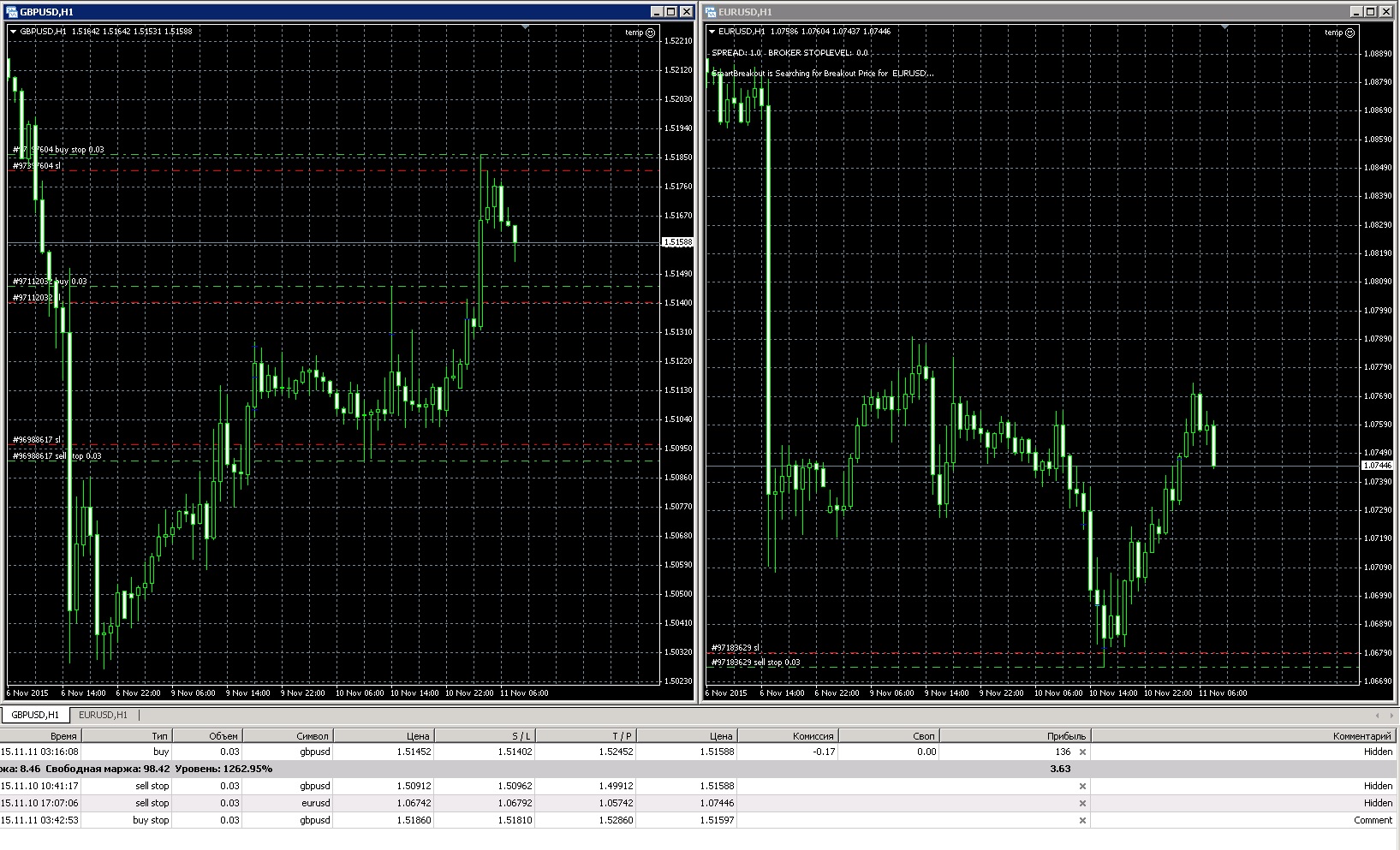Select the #96988617 sell stop 0.03 order line label

(x=57, y=456)
